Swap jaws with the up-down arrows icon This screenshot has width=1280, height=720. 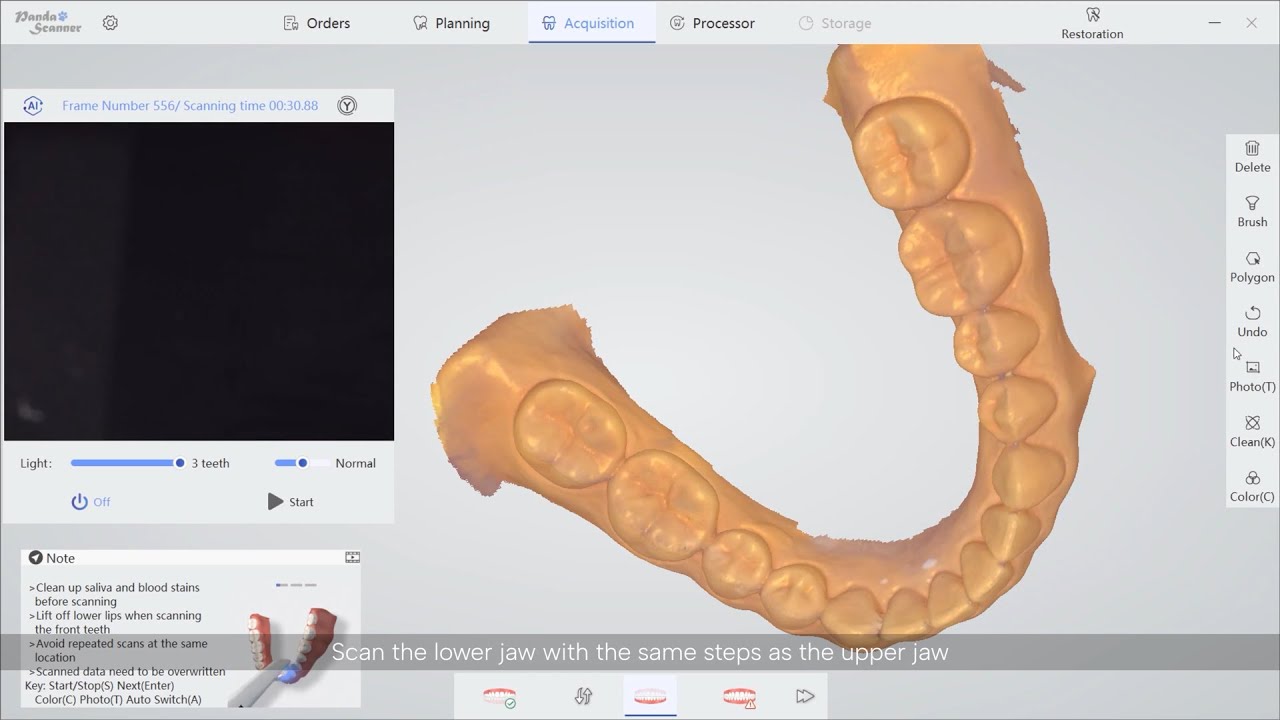pyautogui.click(x=584, y=696)
